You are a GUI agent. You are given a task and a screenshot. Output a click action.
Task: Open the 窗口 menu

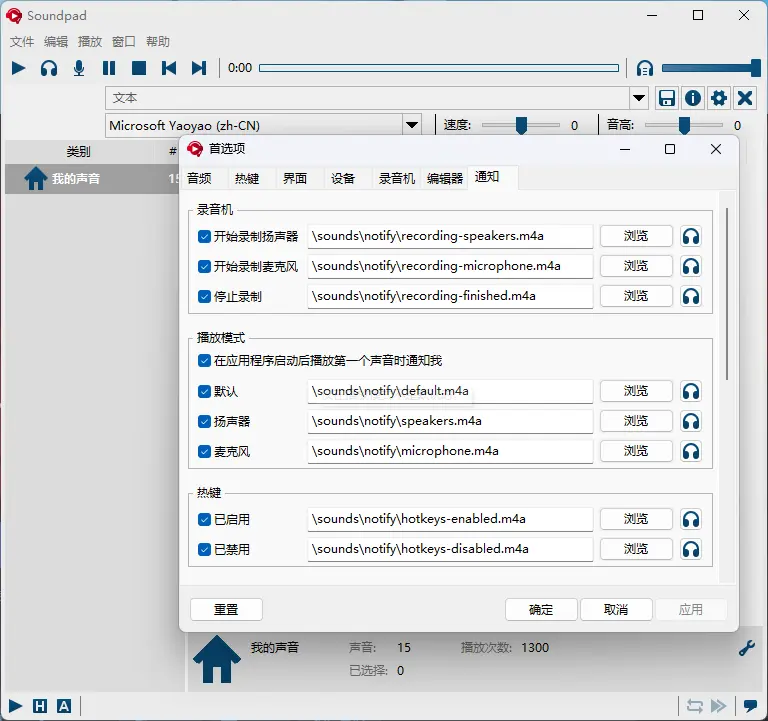pyautogui.click(x=123, y=42)
